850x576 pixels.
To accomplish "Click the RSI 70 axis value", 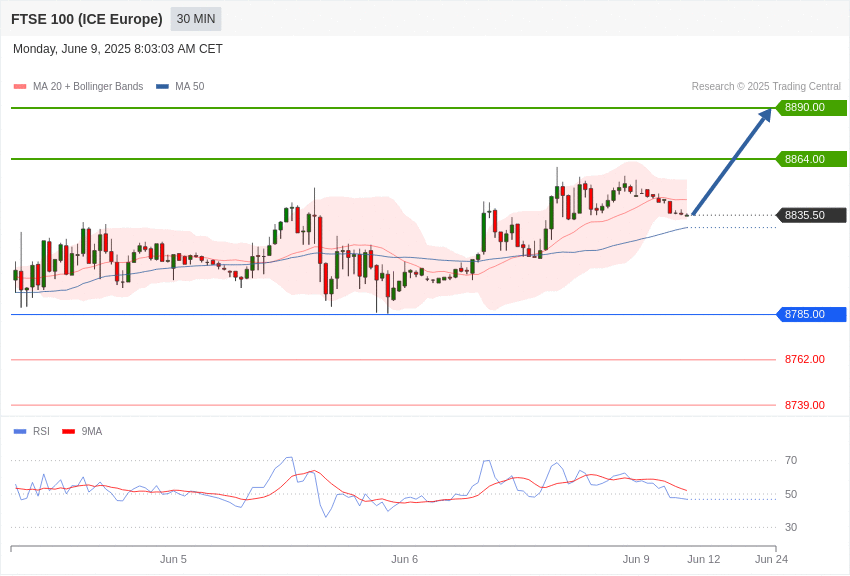I will pos(791,461).
